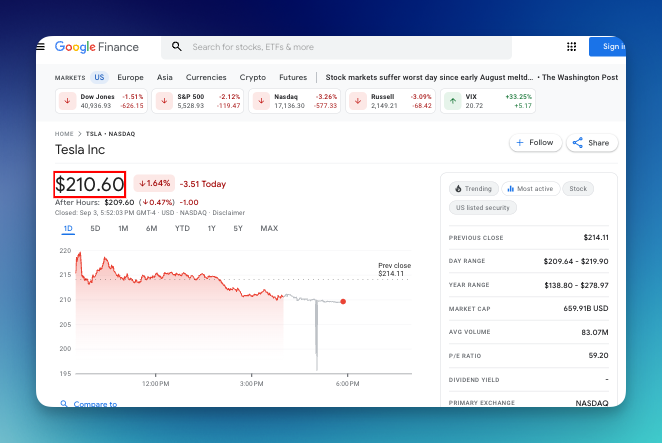
Task: Click the PREVIOUS CLOSE label
Action: 476,238
